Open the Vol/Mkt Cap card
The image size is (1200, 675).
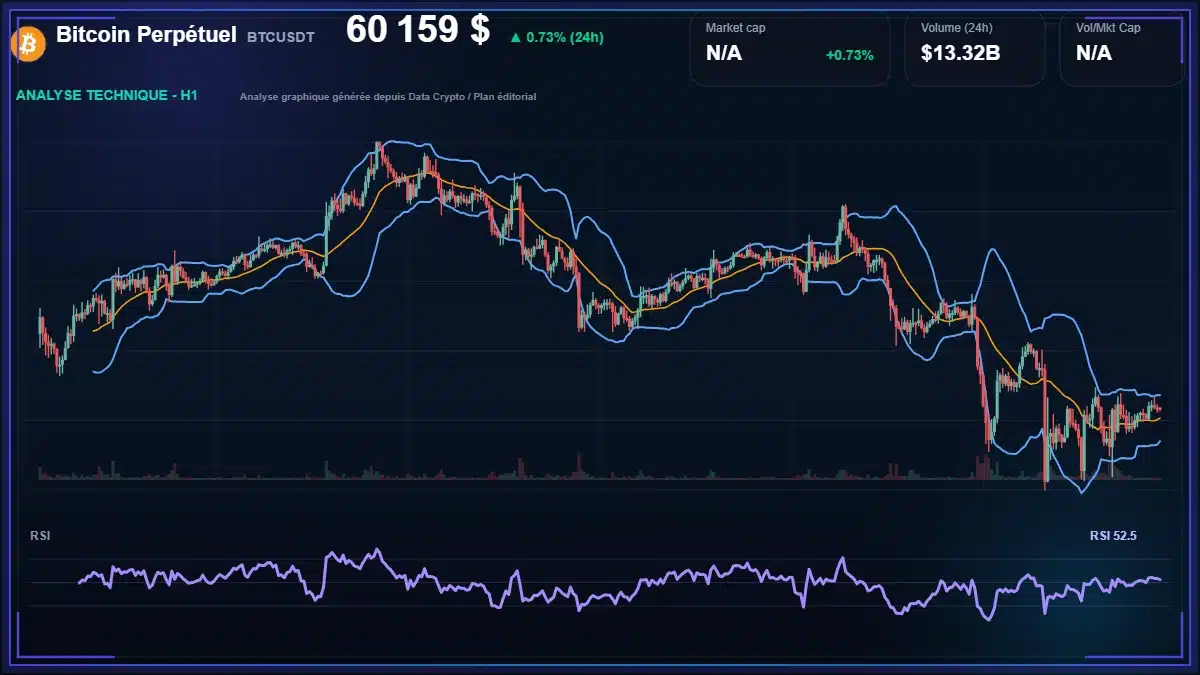click(x=1122, y=48)
